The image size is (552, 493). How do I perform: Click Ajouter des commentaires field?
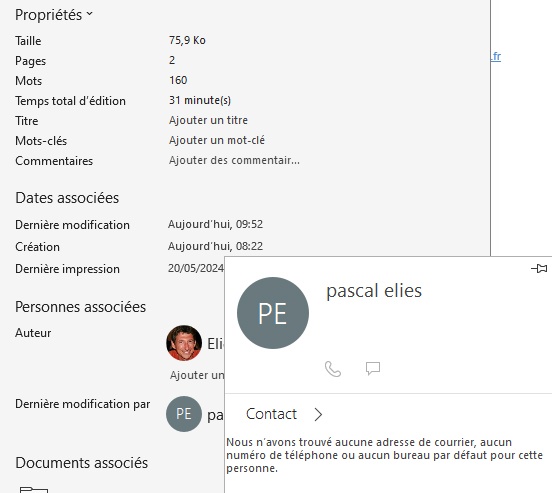tap(234, 160)
